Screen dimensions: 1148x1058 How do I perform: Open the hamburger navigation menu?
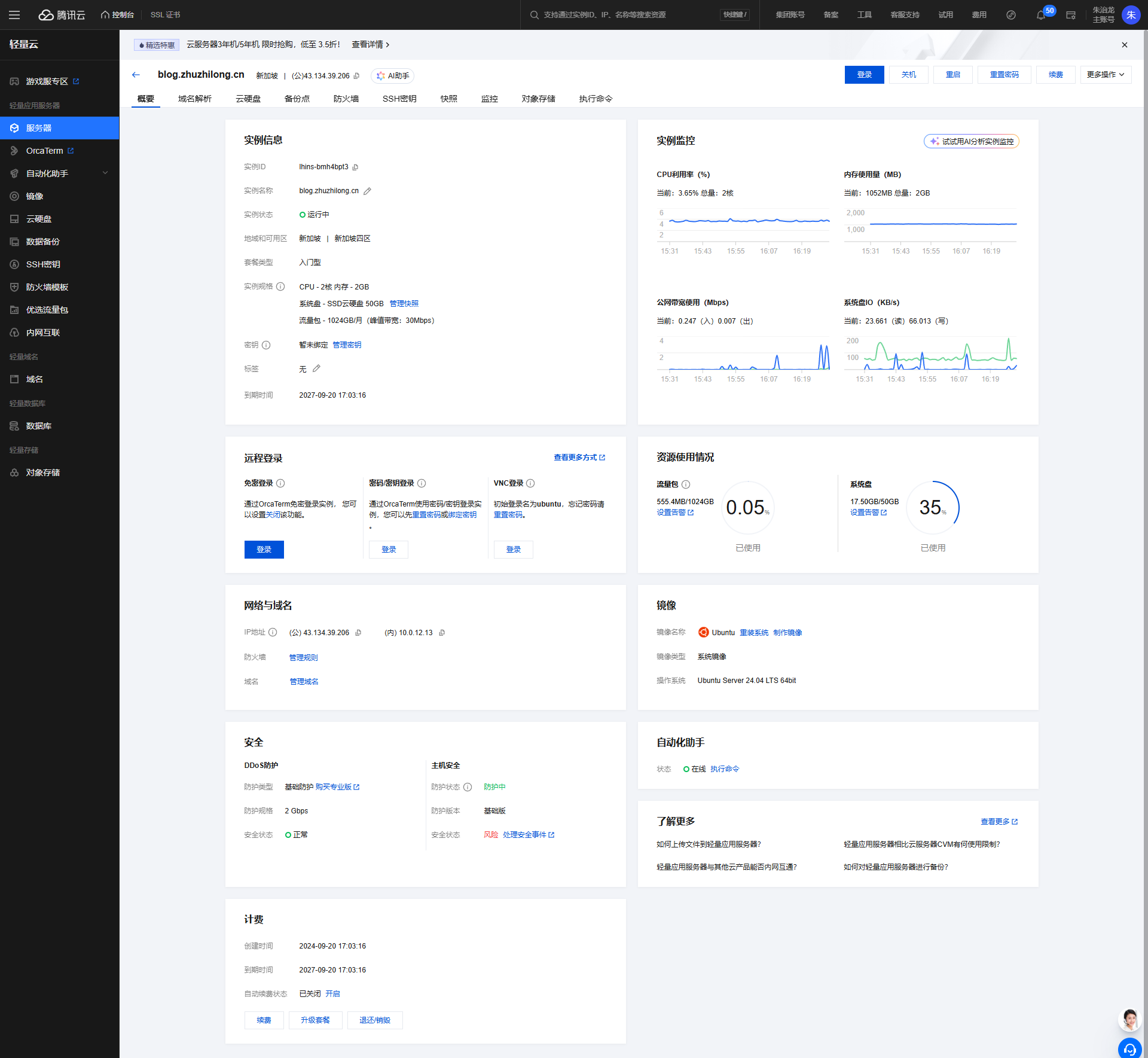(14, 15)
